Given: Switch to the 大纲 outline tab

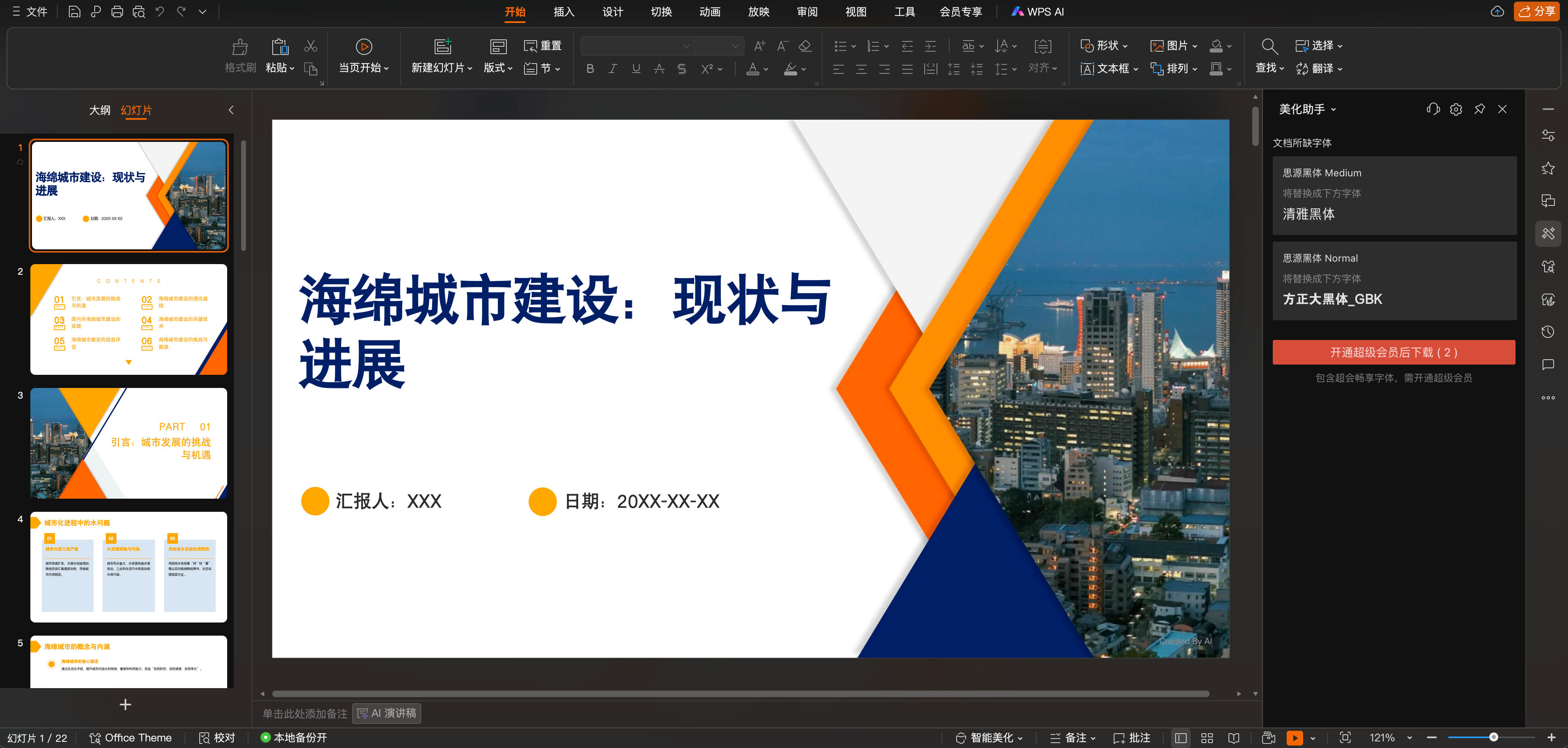Looking at the screenshot, I should [99, 110].
